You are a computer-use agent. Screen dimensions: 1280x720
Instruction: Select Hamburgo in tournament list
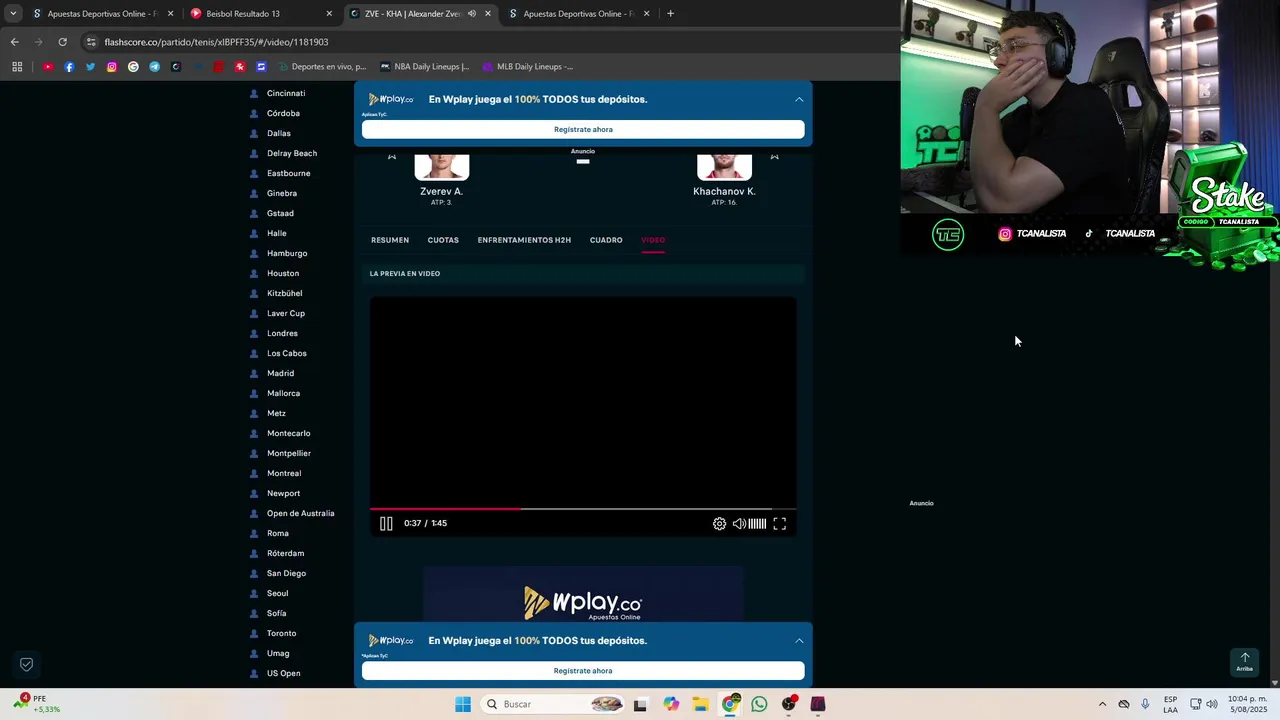(287, 253)
